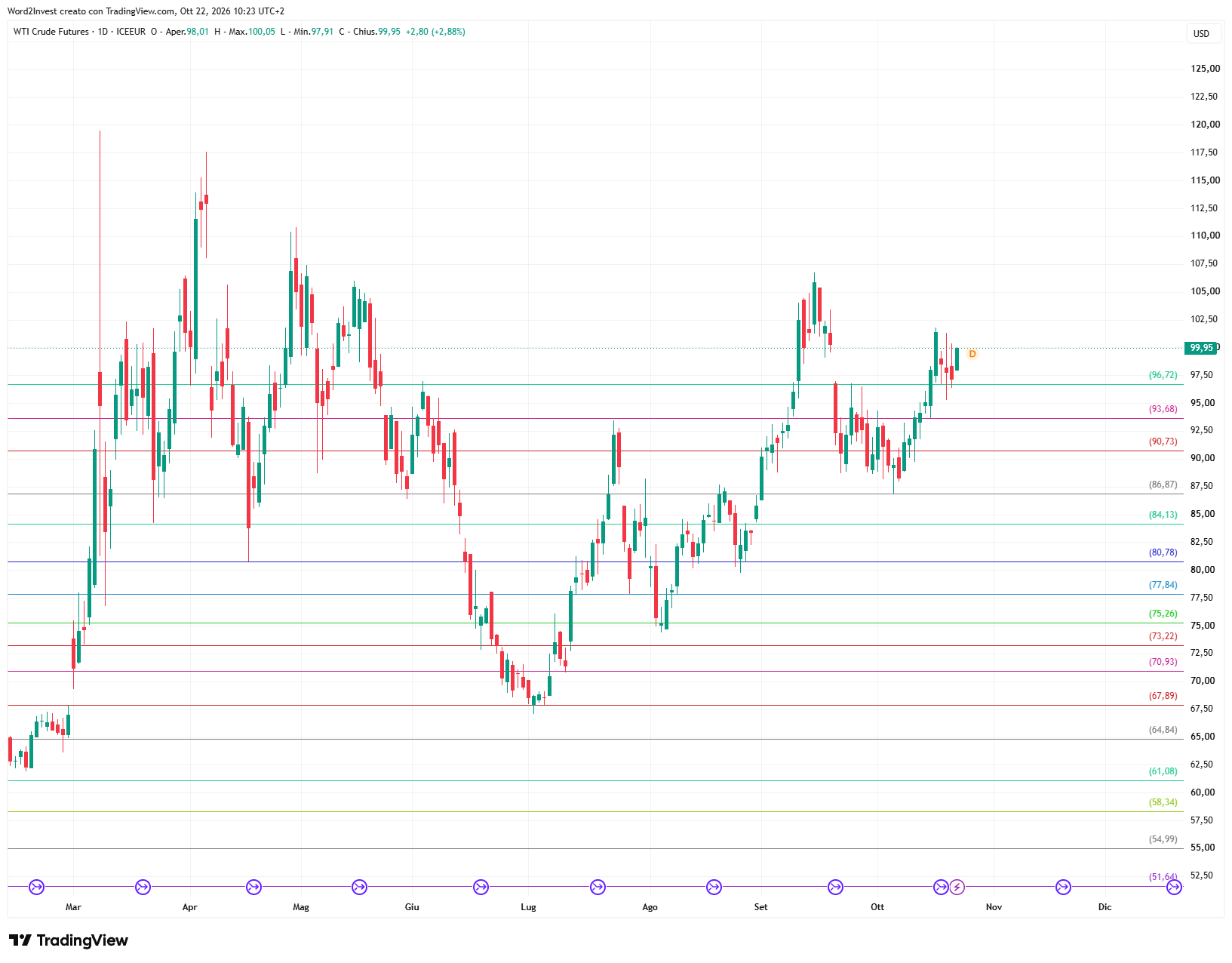
Task: Click the pink lightning-bolt event icon
Action: coord(957,887)
